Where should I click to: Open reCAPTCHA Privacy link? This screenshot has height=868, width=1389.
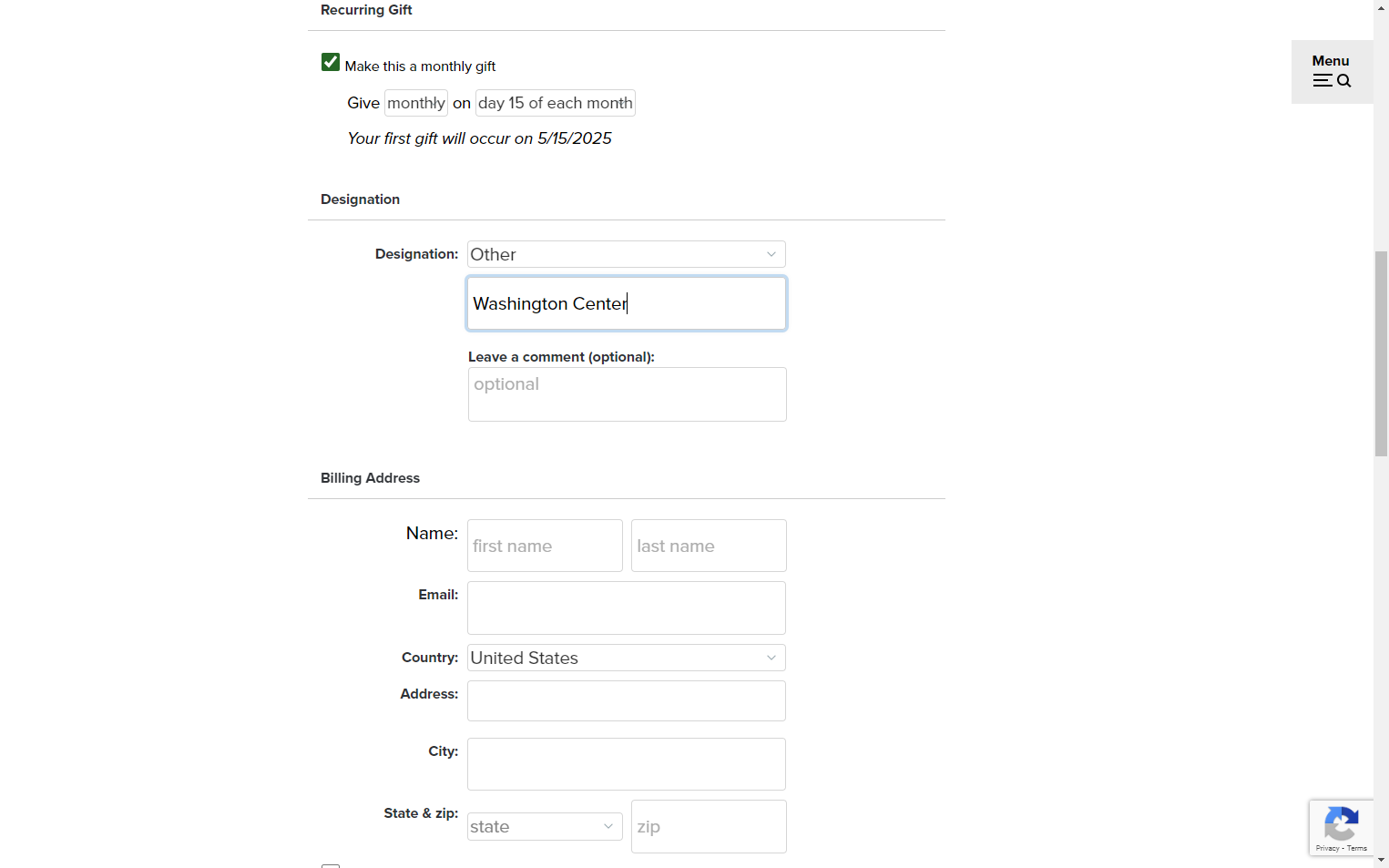(1327, 849)
